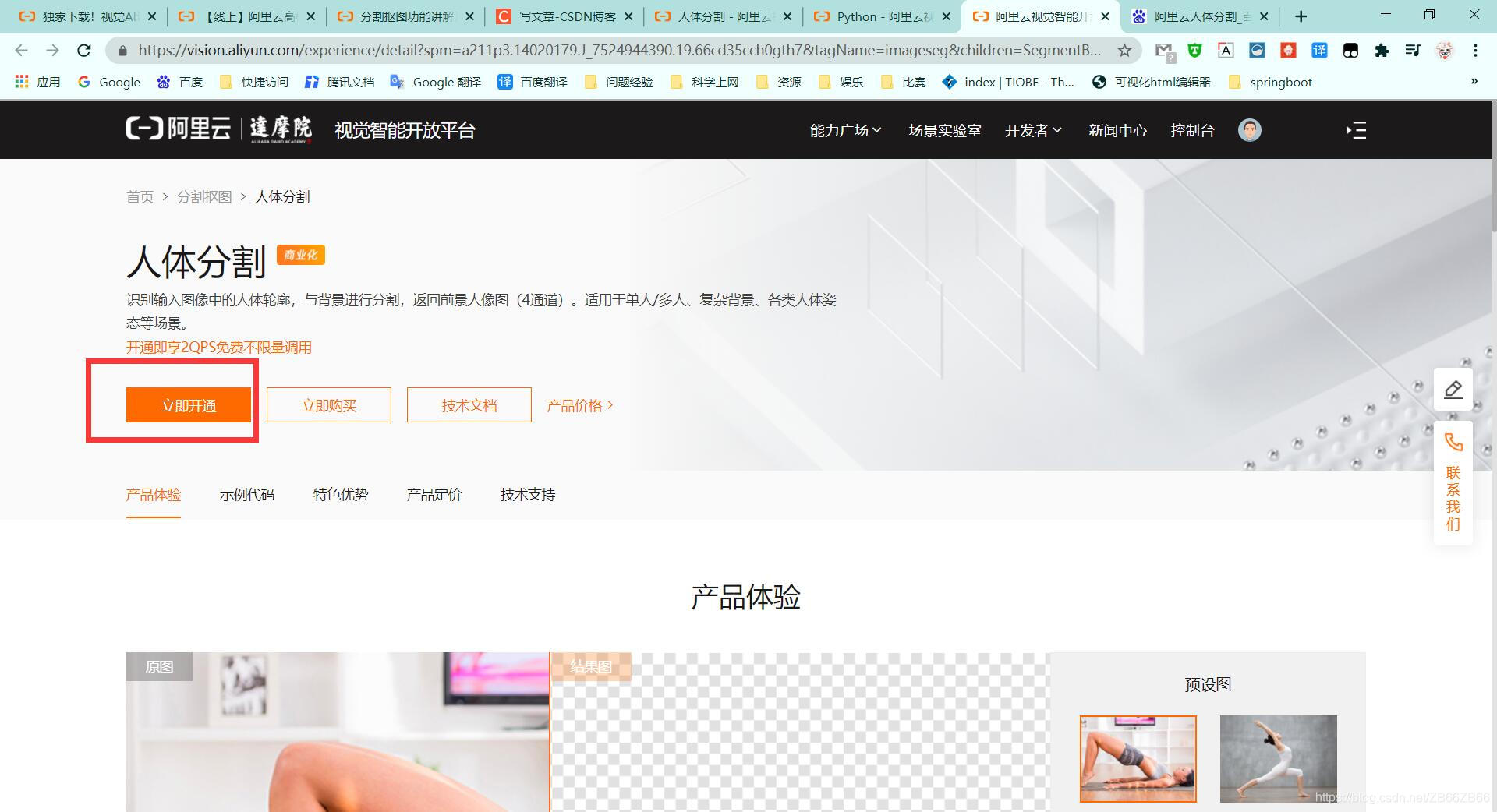
Task: Select the yoga pose preset thumbnail
Action: pyautogui.click(x=1277, y=758)
